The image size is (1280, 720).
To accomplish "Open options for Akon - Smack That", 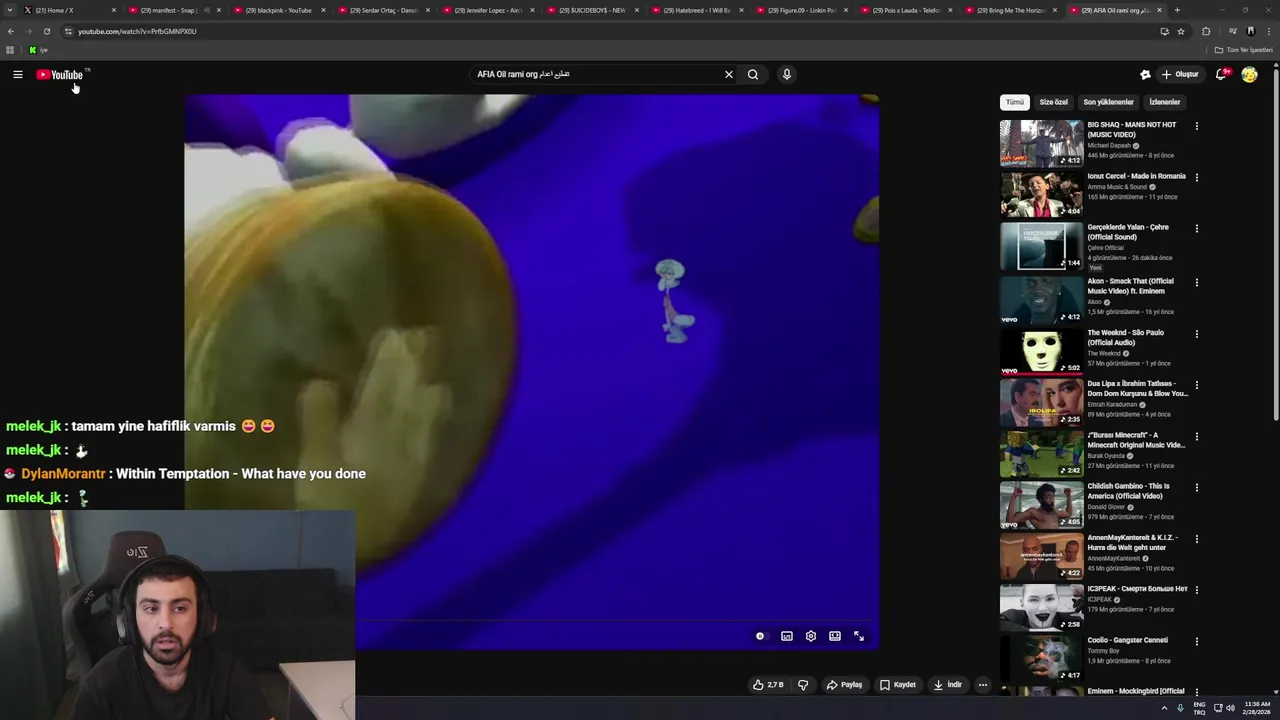I will (x=1196, y=282).
